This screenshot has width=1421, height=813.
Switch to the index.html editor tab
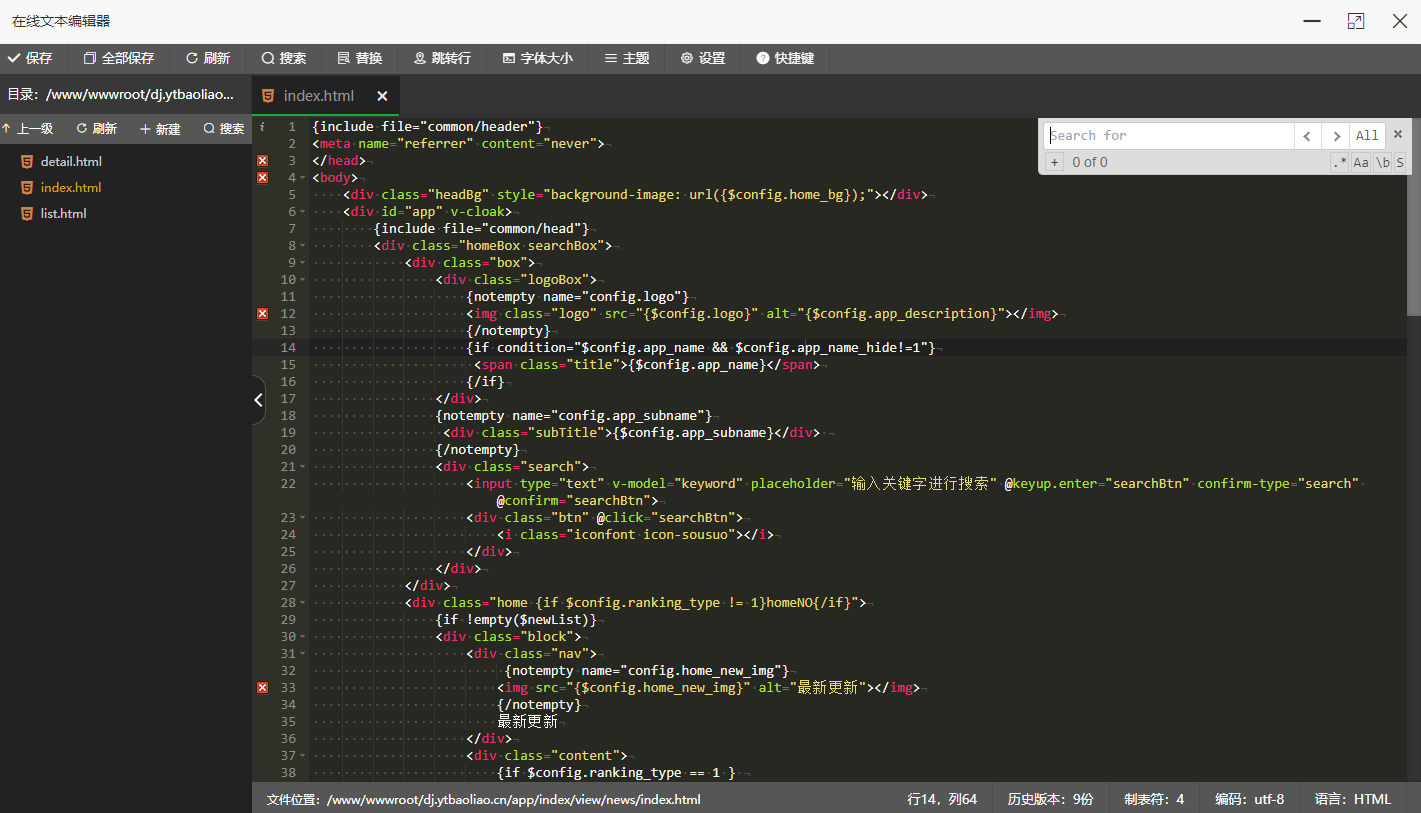pyautogui.click(x=318, y=96)
